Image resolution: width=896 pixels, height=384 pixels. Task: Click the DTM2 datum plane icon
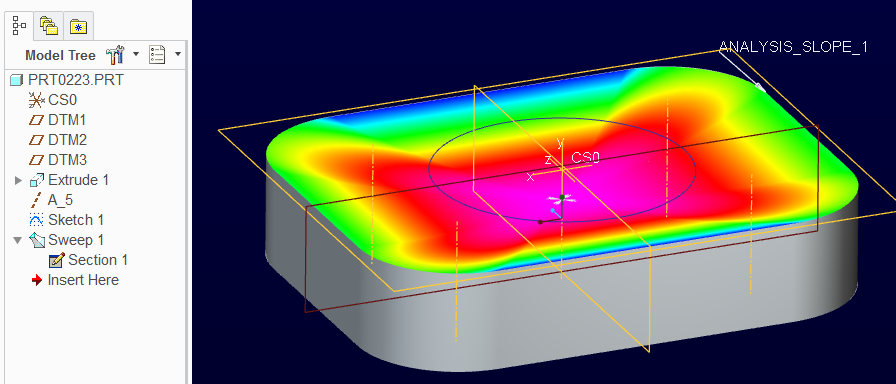pos(37,141)
